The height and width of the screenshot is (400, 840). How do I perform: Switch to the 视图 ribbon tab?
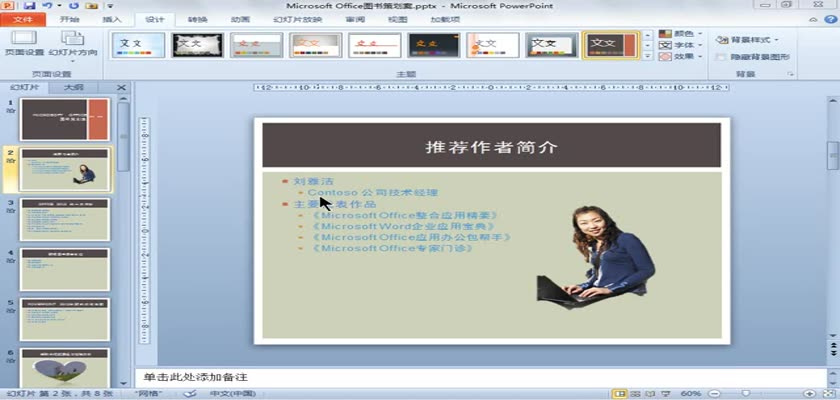[398, 20]
